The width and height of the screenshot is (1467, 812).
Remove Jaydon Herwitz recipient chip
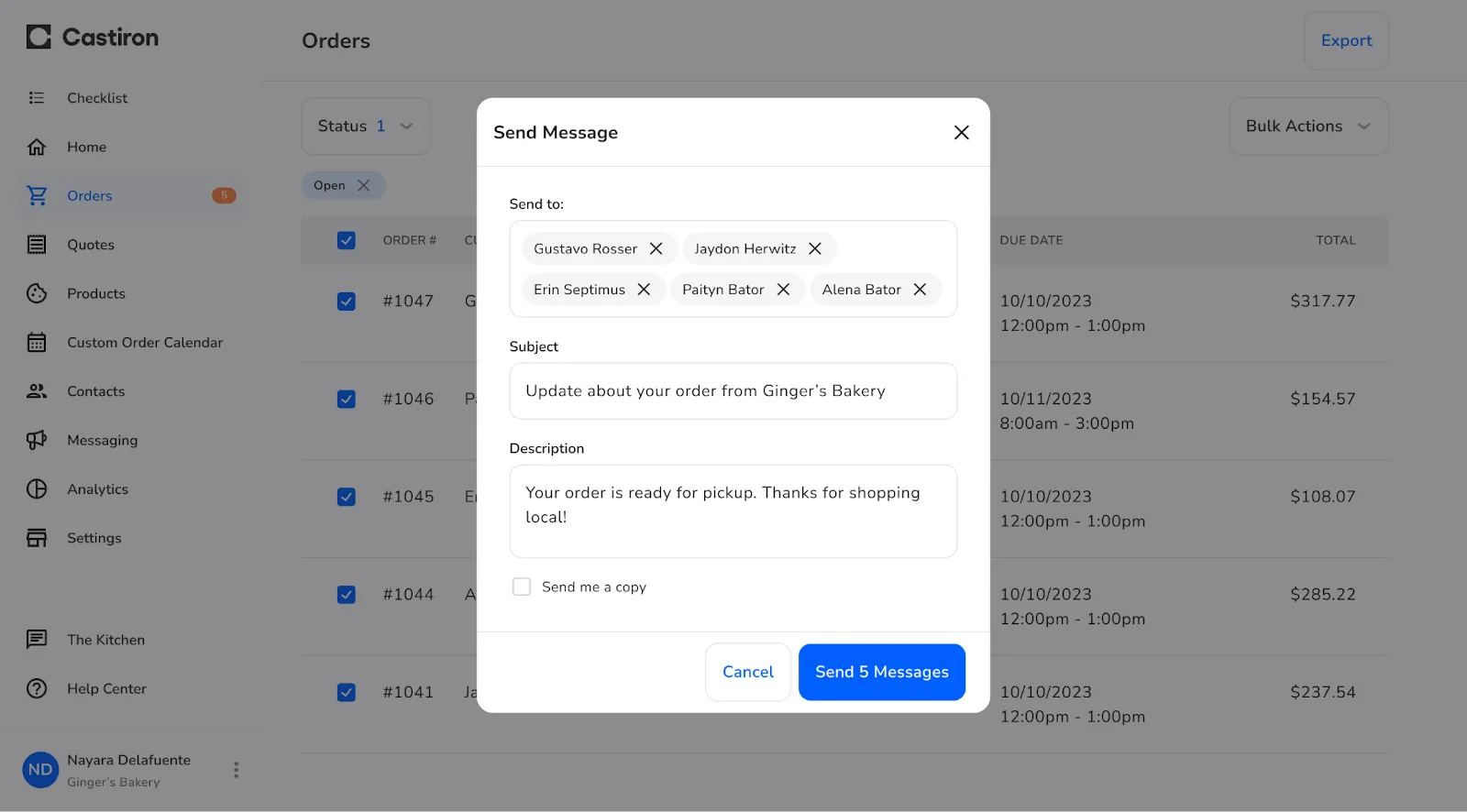814,248
